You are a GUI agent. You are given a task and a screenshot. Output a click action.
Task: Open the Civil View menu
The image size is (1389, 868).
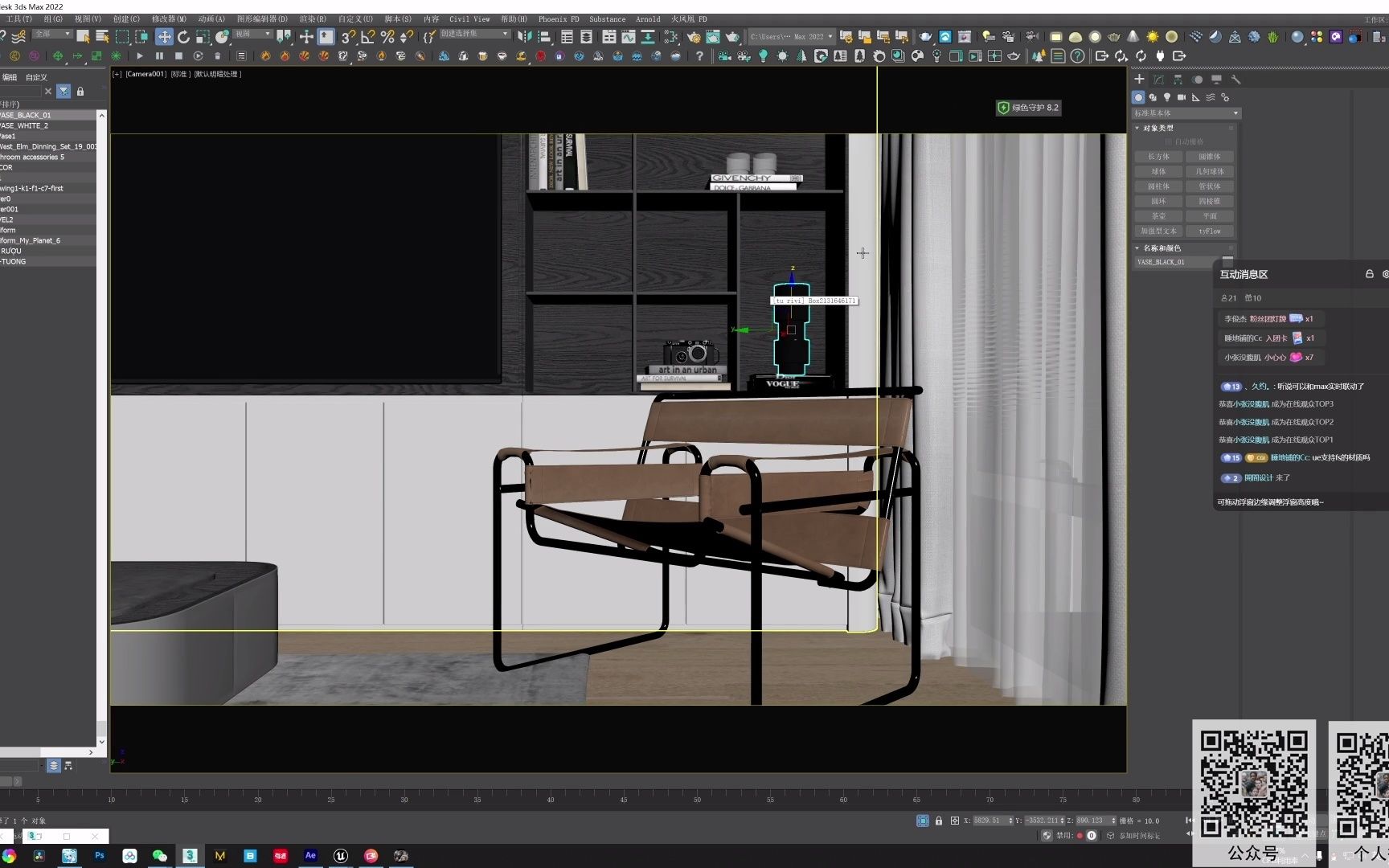[x=469, y=18]
